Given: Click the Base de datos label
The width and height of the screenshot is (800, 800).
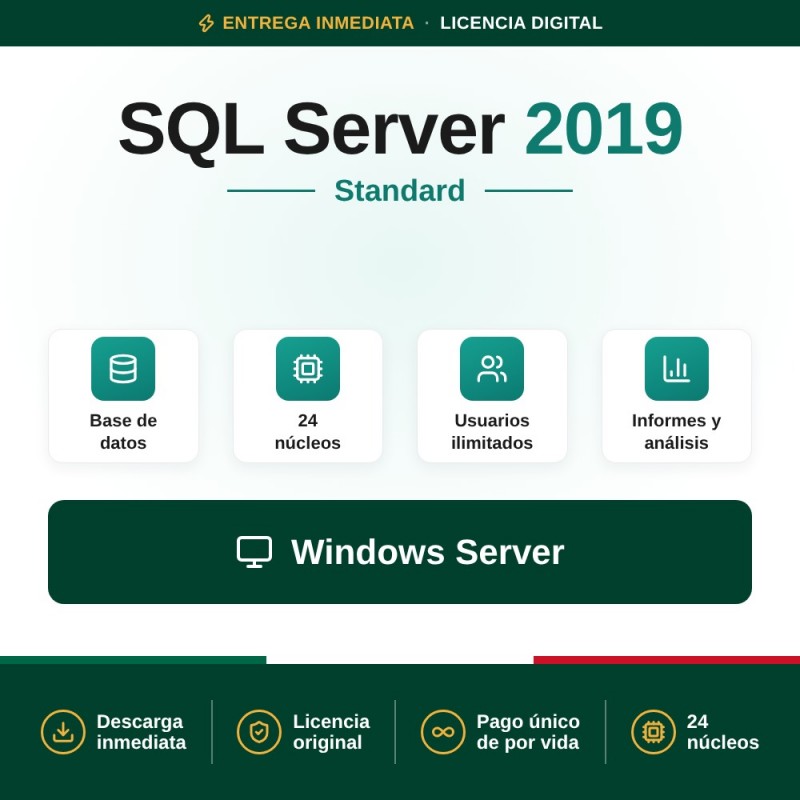Looking at the screenshot, I should (123, 432).
